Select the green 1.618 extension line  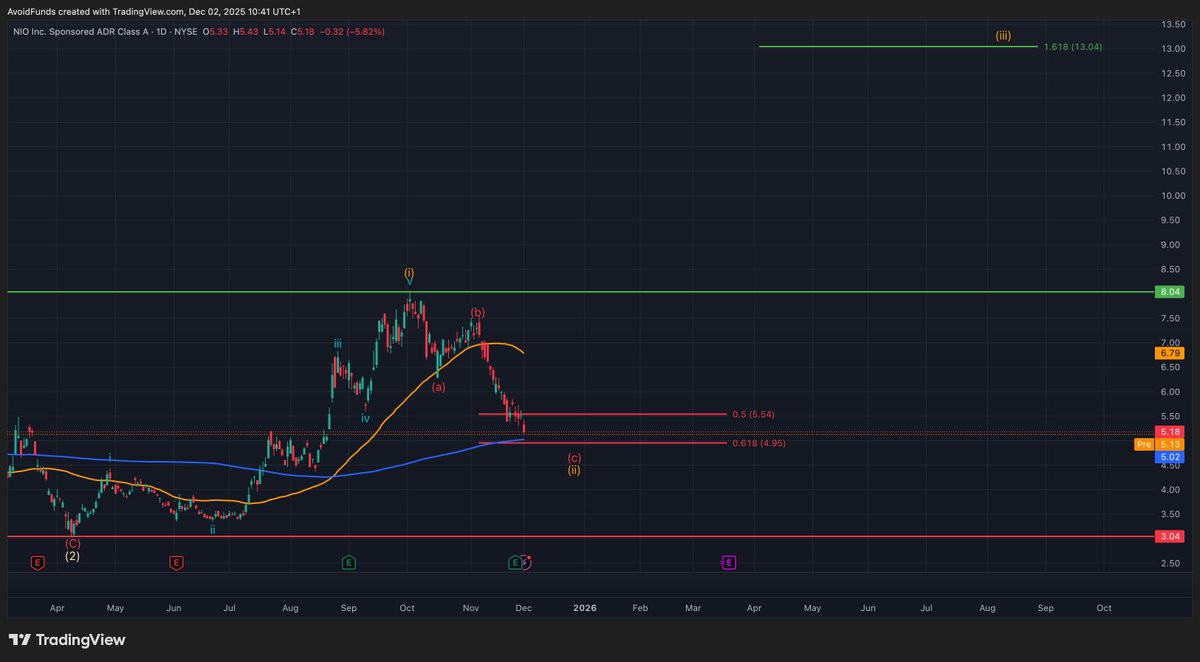pyautogui.click(x=898, y=46)
